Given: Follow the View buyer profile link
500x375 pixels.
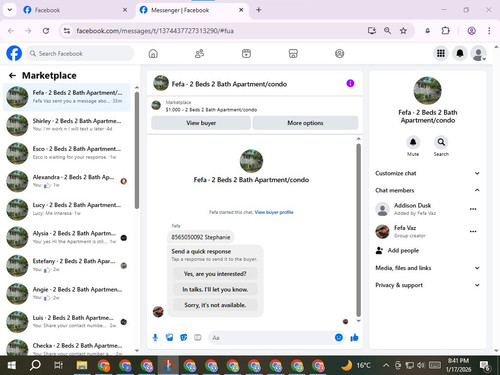Looking at the screenshot, I should click(274, 212).
